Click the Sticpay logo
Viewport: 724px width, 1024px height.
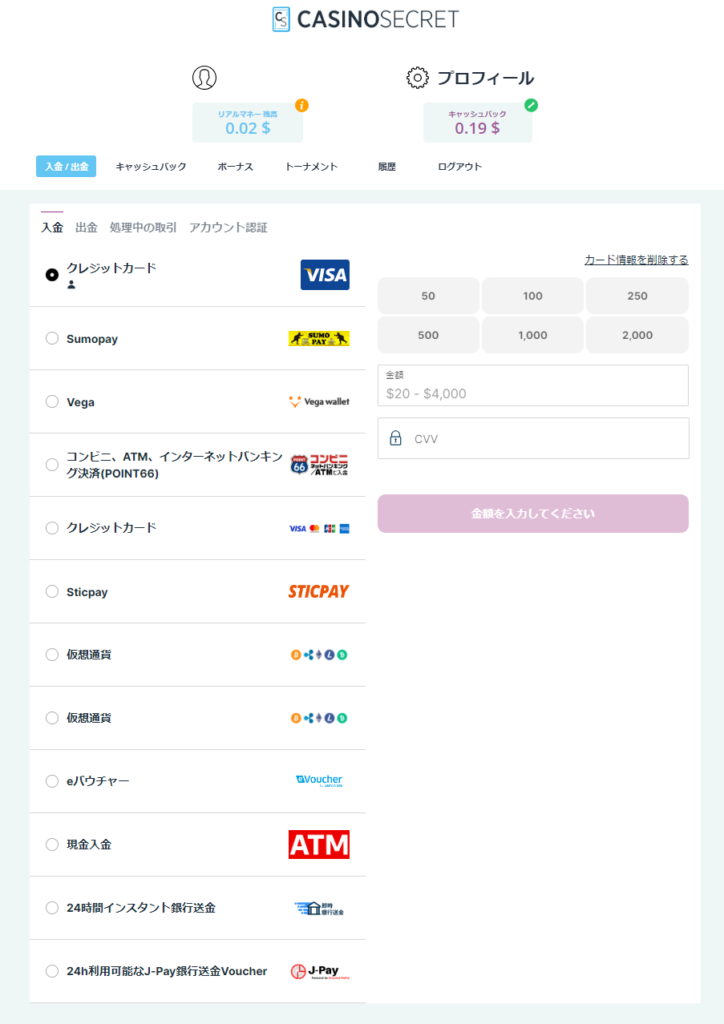[319, 592]
